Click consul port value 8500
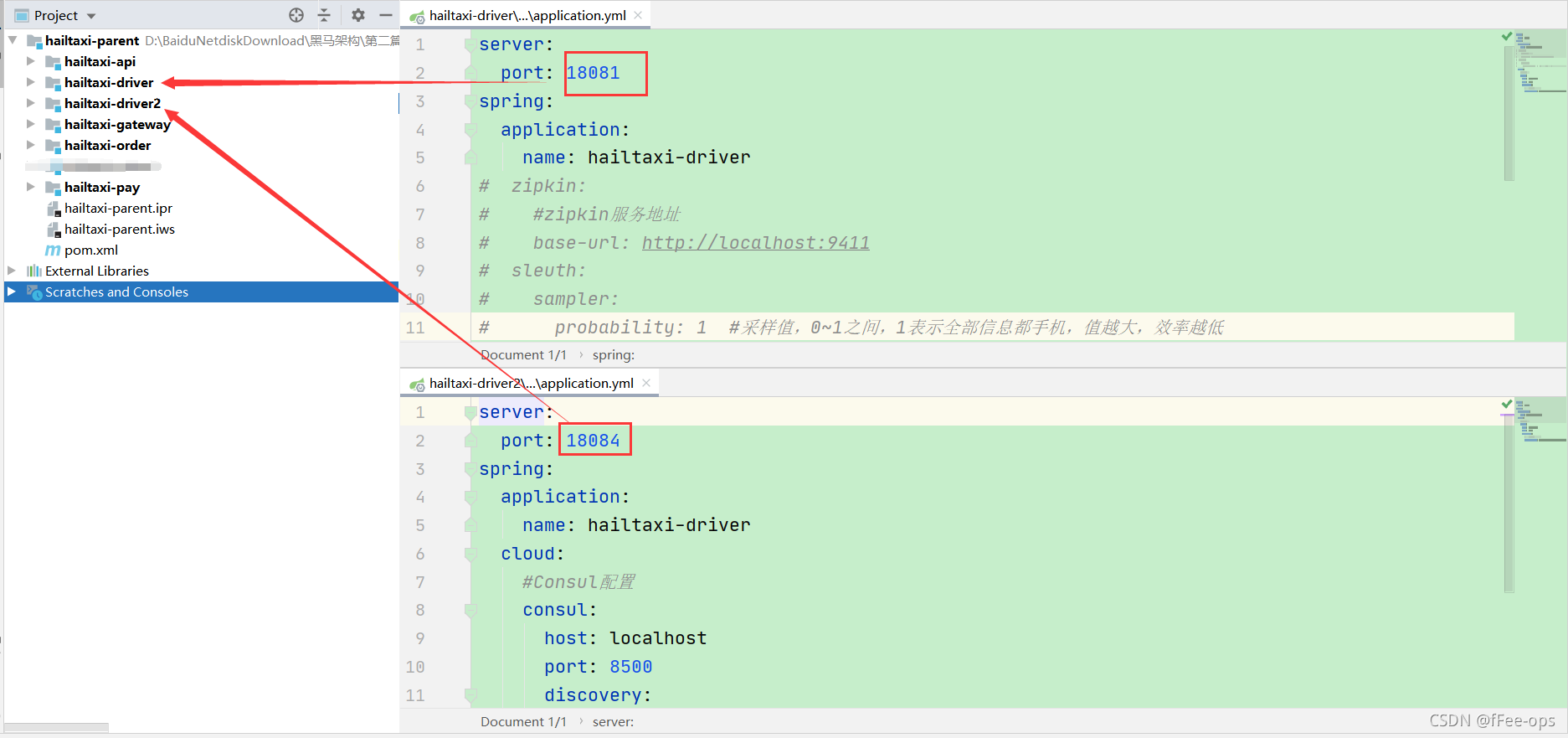Image resolution: width=1568 pixels, height=738 pixels. click(x=630, y=667)
